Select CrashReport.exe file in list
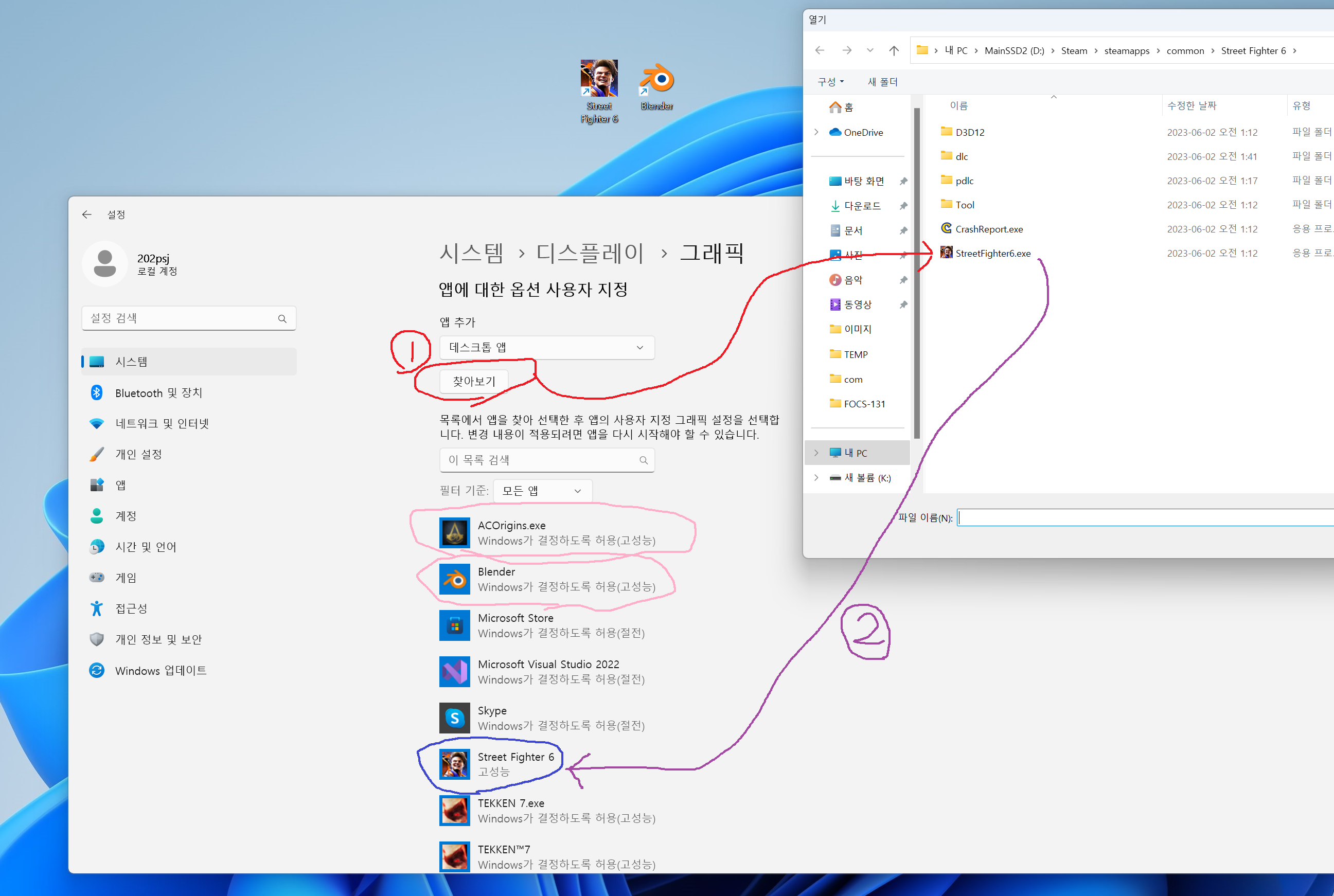 (x=988, y=229)
